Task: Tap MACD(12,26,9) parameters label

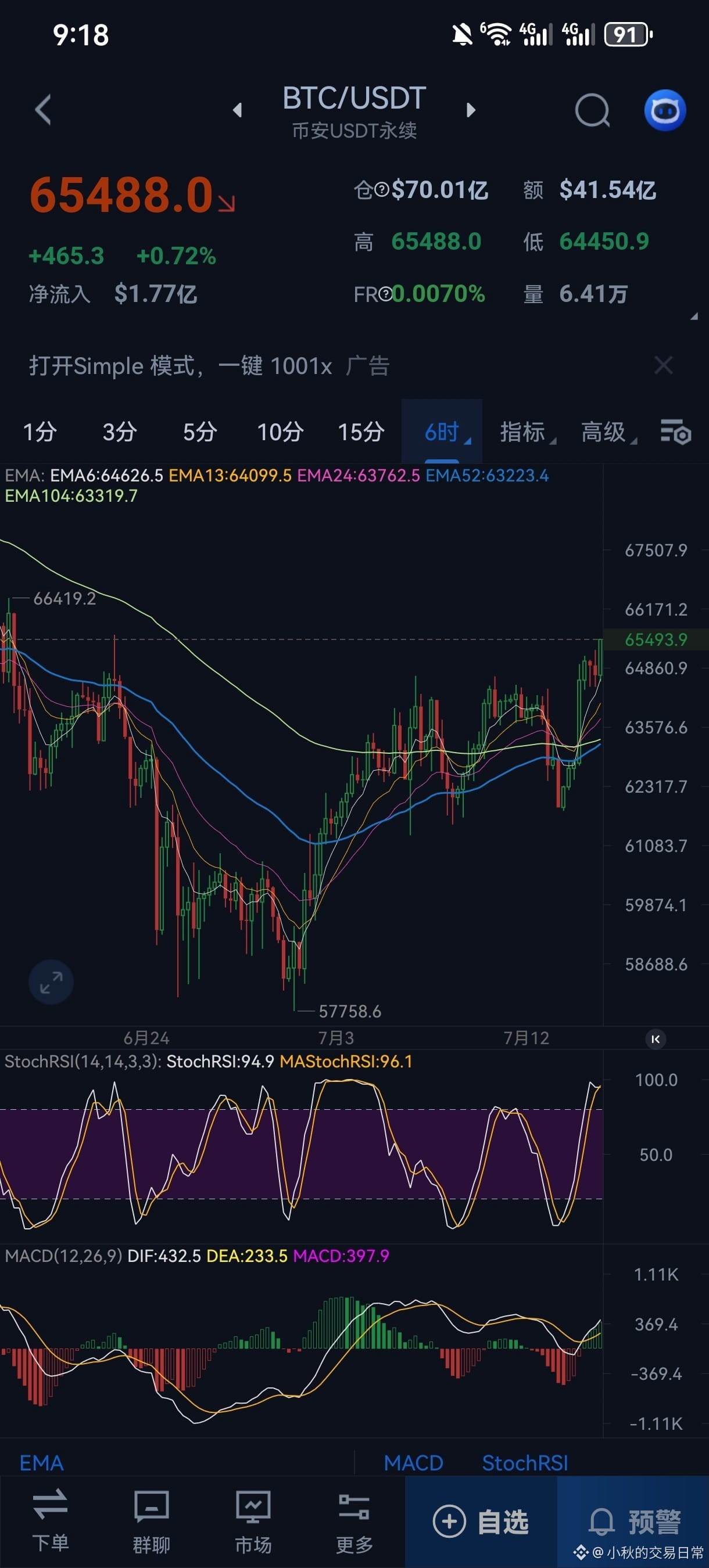Action: coord(64,1256)
